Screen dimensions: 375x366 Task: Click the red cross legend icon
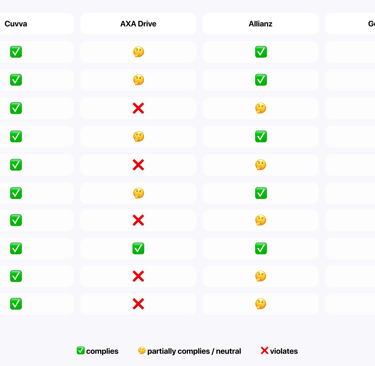click(264, 351)
